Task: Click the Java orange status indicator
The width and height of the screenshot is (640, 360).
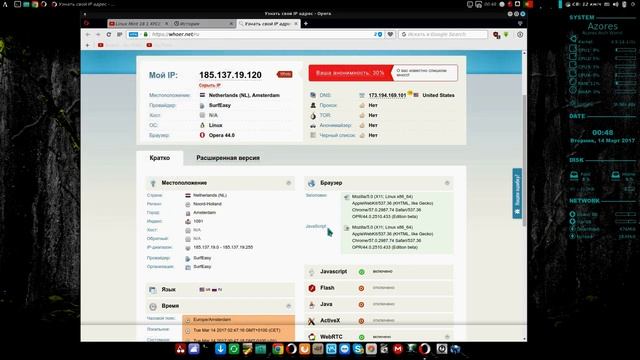Action: click(x=362, y=304)
